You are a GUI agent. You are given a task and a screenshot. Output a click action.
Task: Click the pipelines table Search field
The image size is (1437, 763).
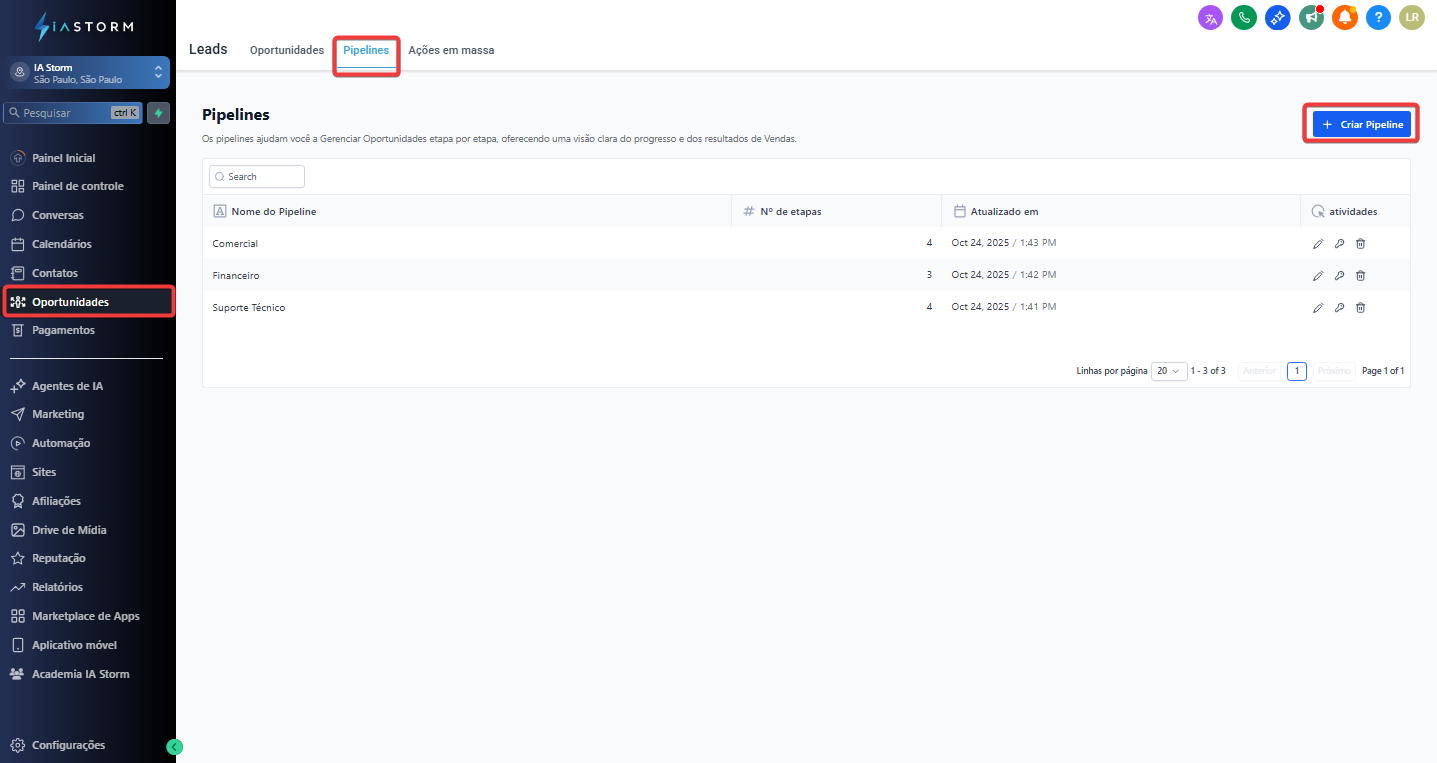point(257,176)
